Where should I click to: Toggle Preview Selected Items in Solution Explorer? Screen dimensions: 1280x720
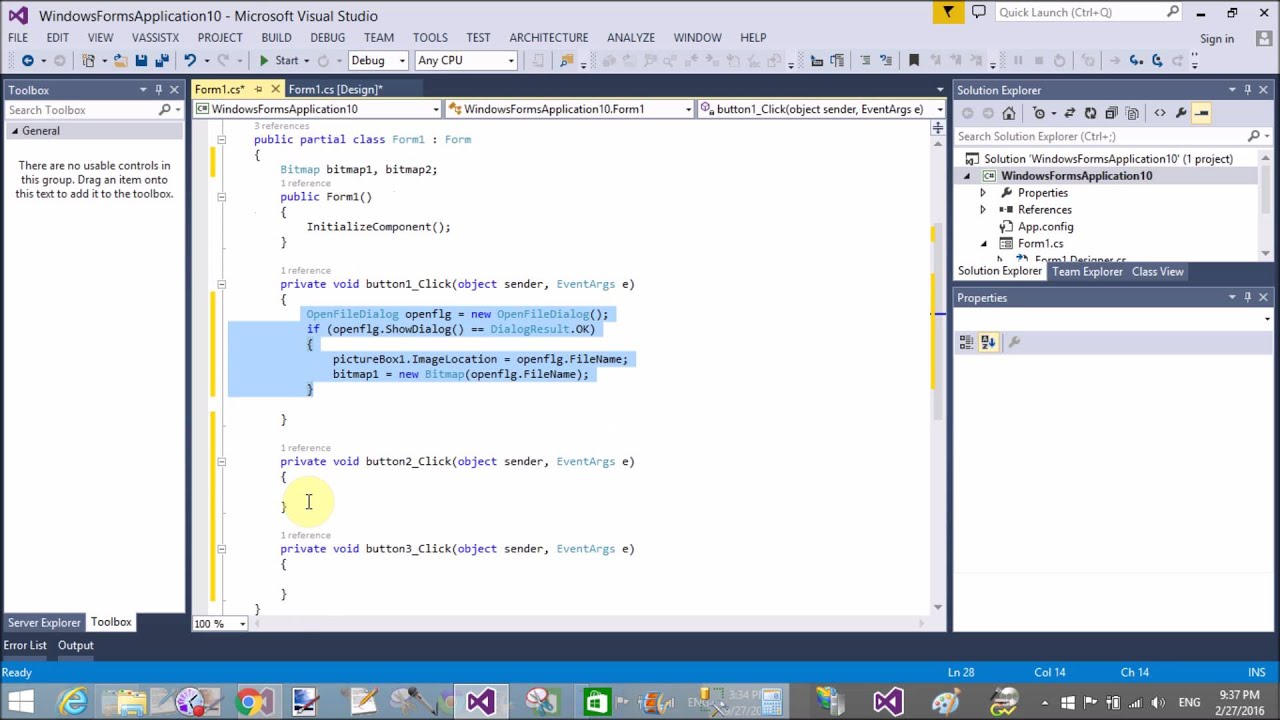click(1201, 113)
